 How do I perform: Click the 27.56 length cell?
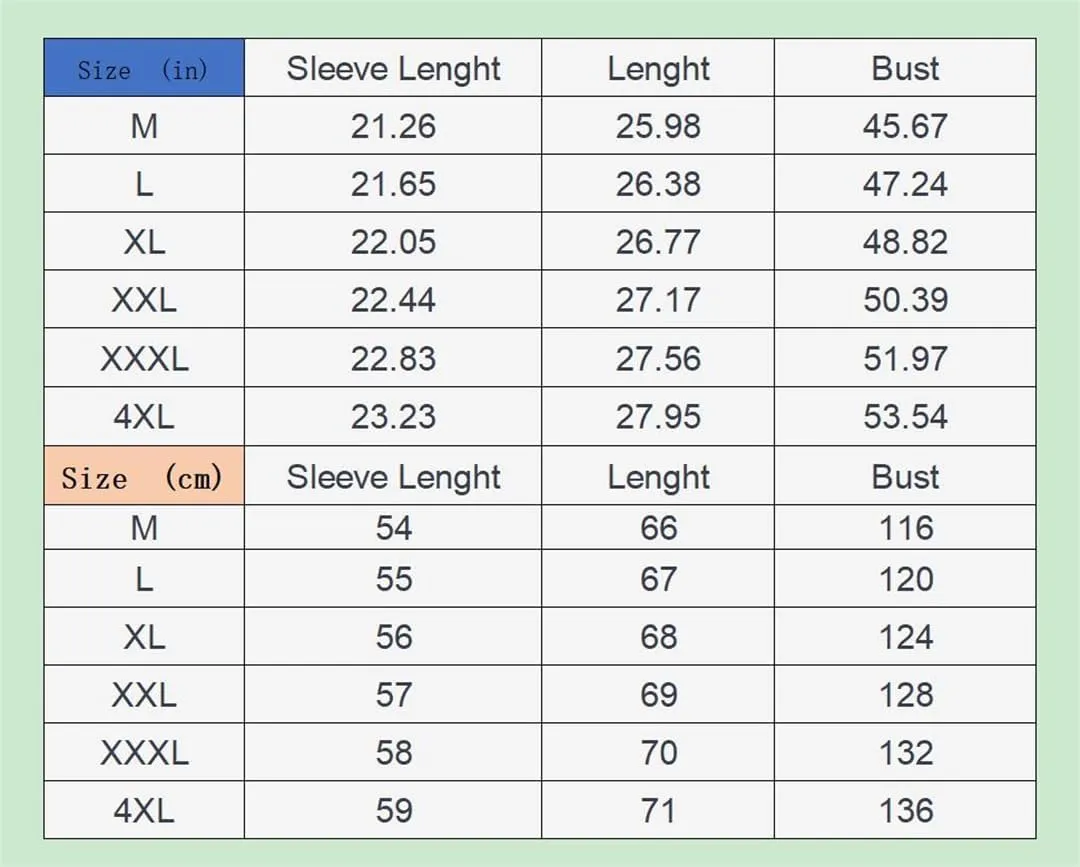pyautogui.click(x=658, y=357)
